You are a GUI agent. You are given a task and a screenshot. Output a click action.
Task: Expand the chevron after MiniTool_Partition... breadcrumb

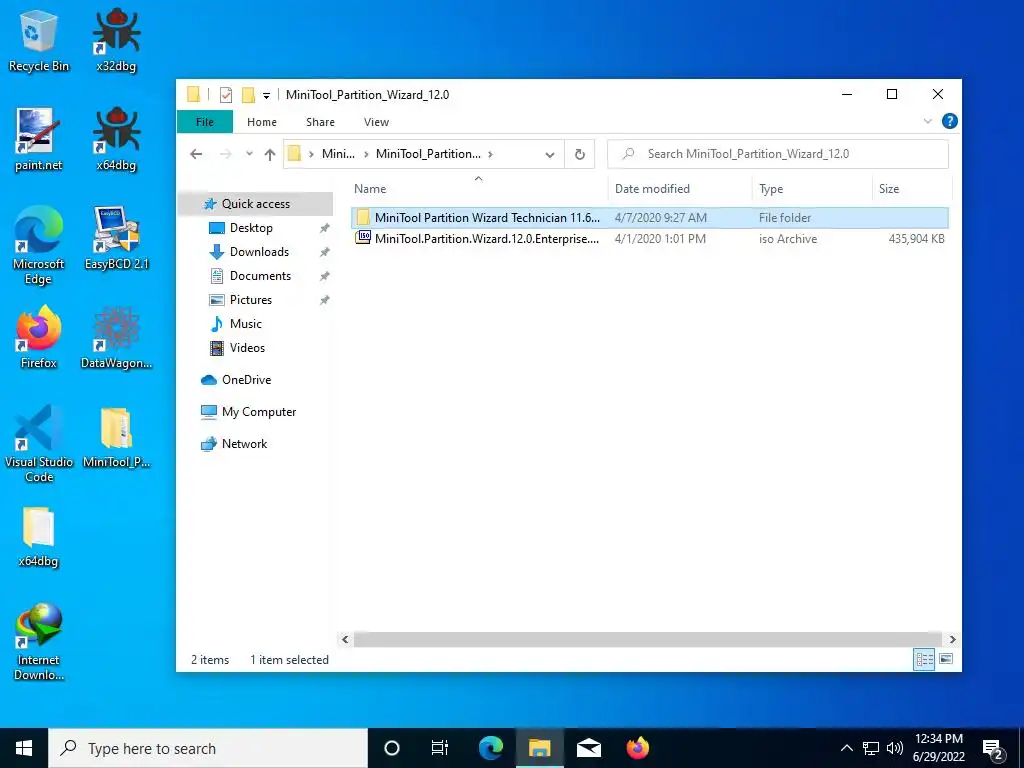pos(490,154)
